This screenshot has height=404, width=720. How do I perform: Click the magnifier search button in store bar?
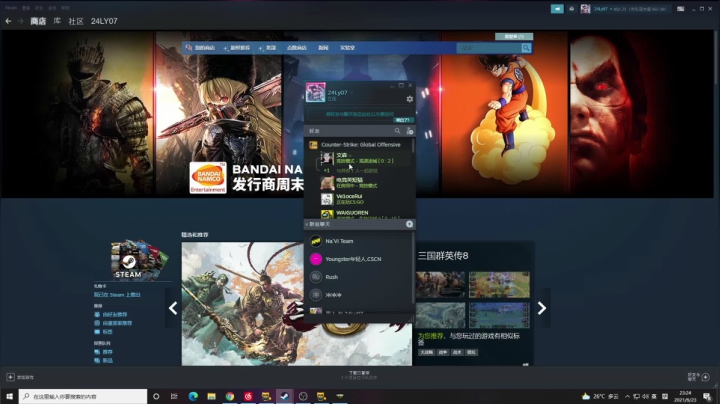click(526, 48)
